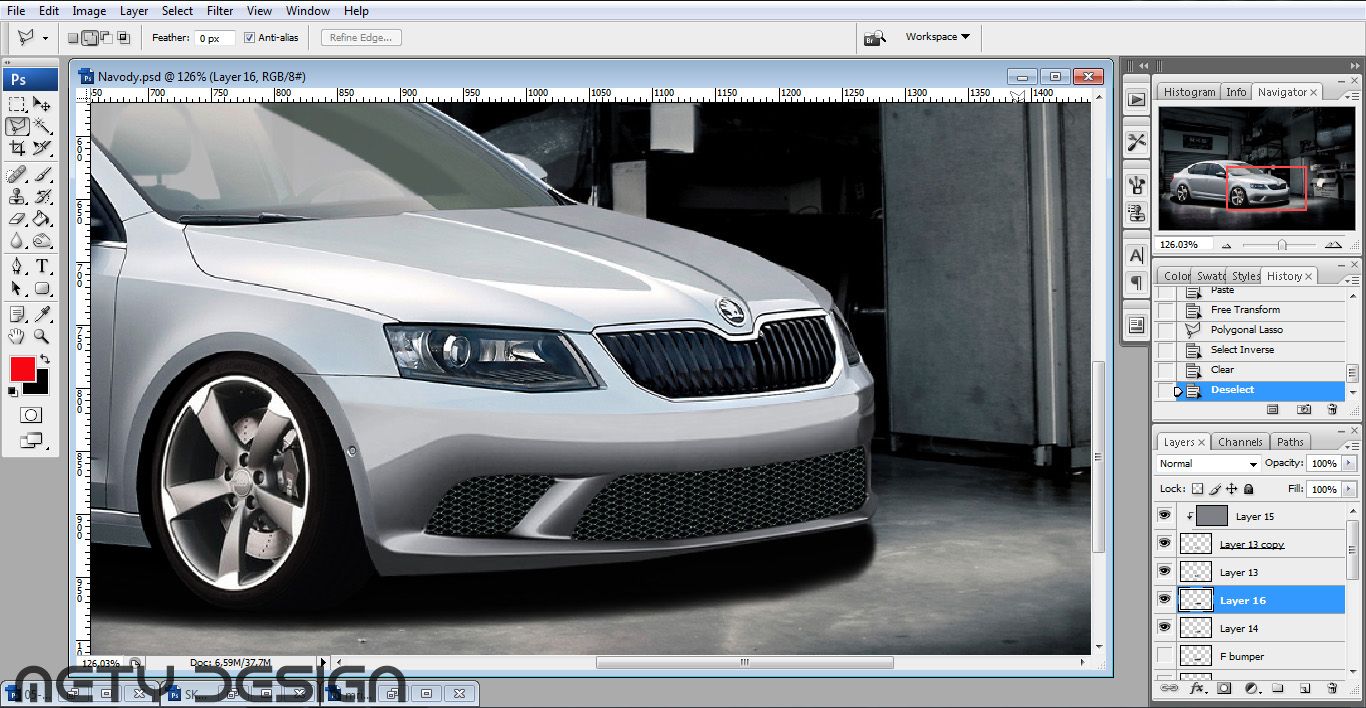
Task: Toggle lock transparent pixels
Action: click(x=1198, y=489)
